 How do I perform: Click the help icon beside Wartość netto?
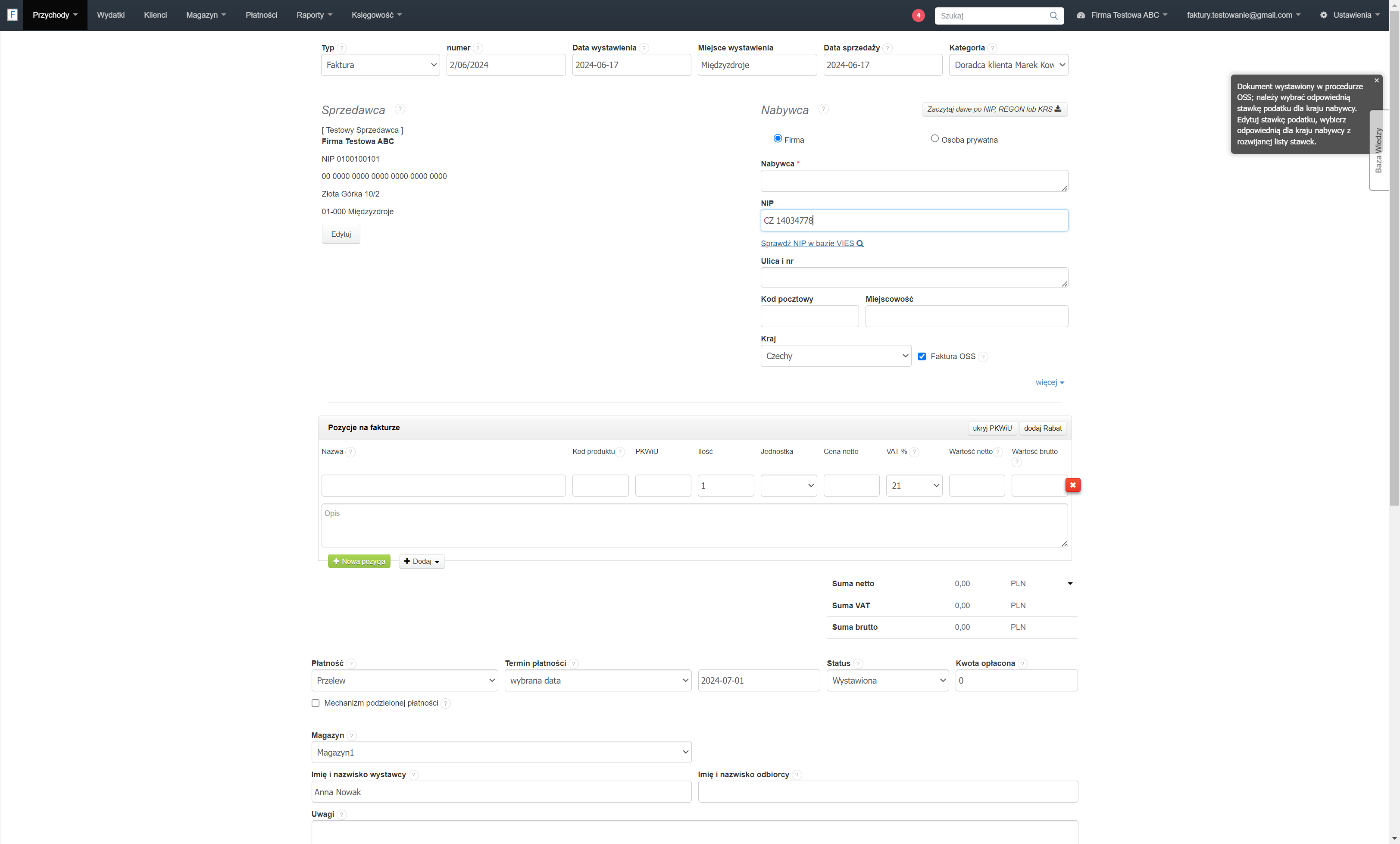[998, 452]
